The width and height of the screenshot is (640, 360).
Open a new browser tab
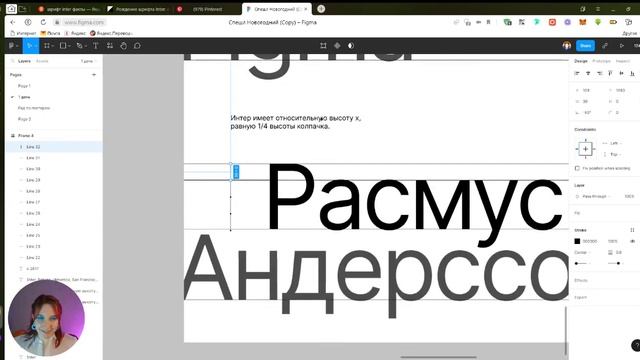321,9
